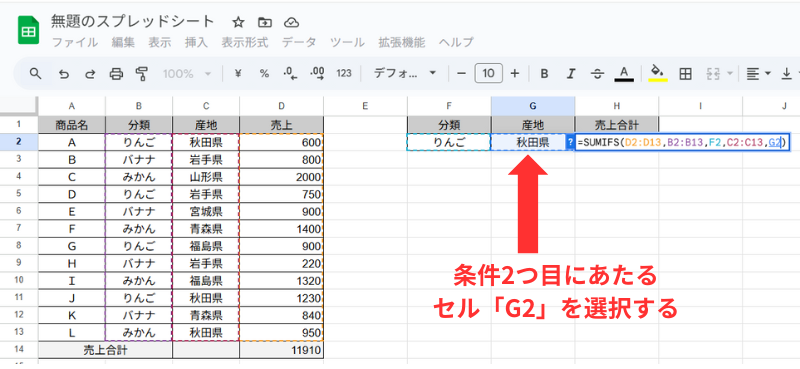Redo the last action
The image size is (800, 369).
coord(90,73)
